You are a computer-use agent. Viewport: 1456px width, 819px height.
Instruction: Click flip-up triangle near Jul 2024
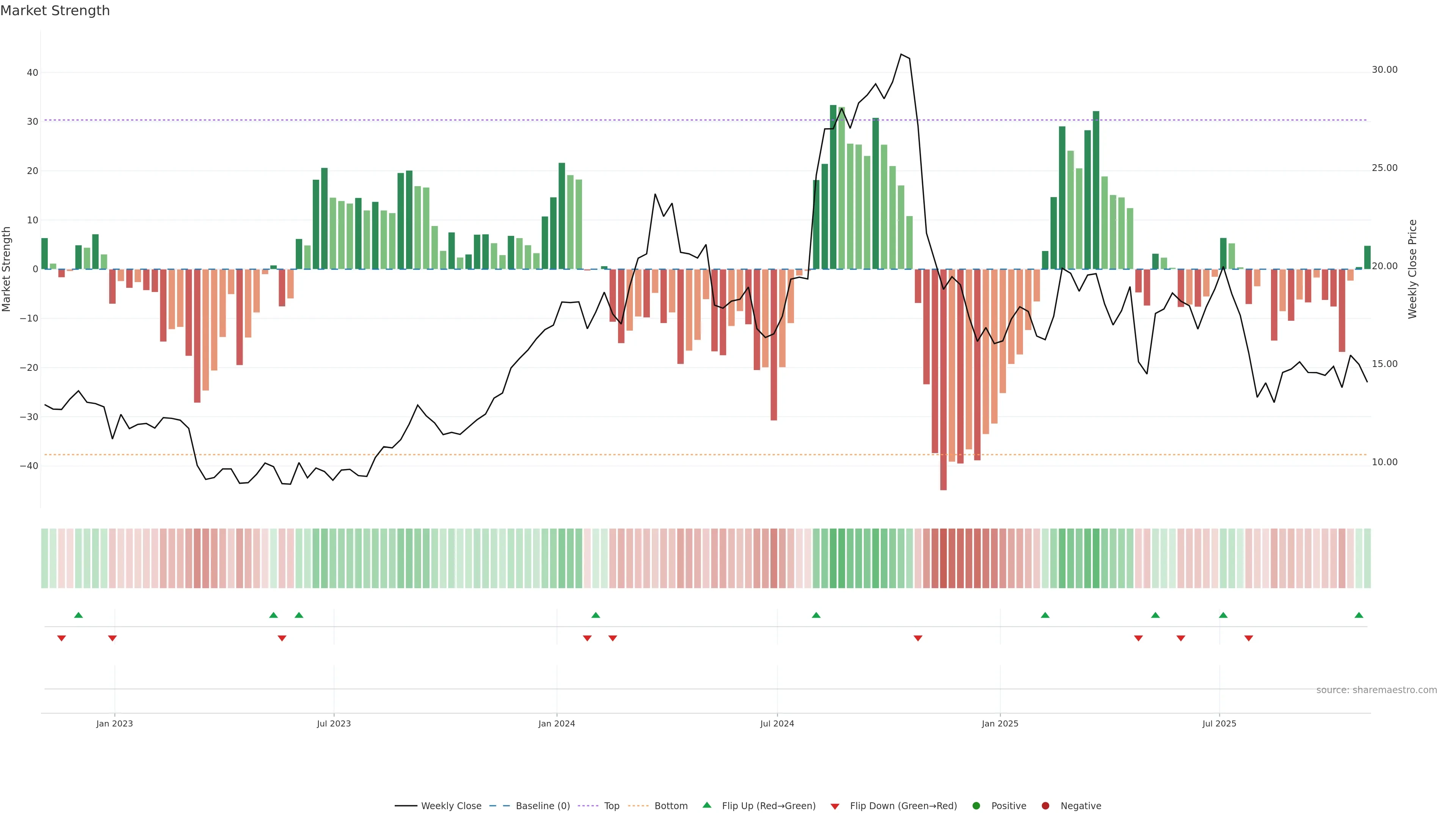click(816, 615)
